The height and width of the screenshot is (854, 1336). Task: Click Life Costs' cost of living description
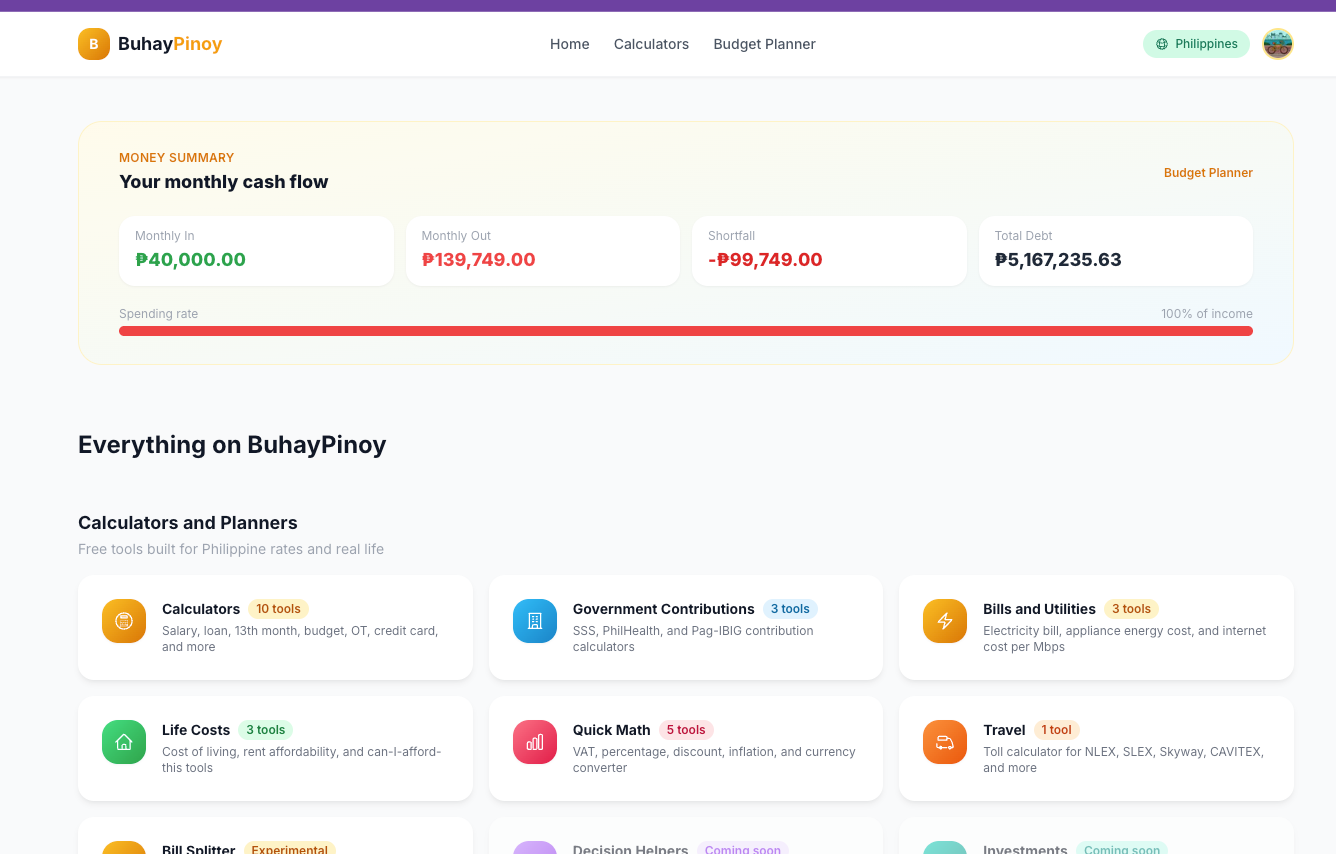click(x=301, y=760)
